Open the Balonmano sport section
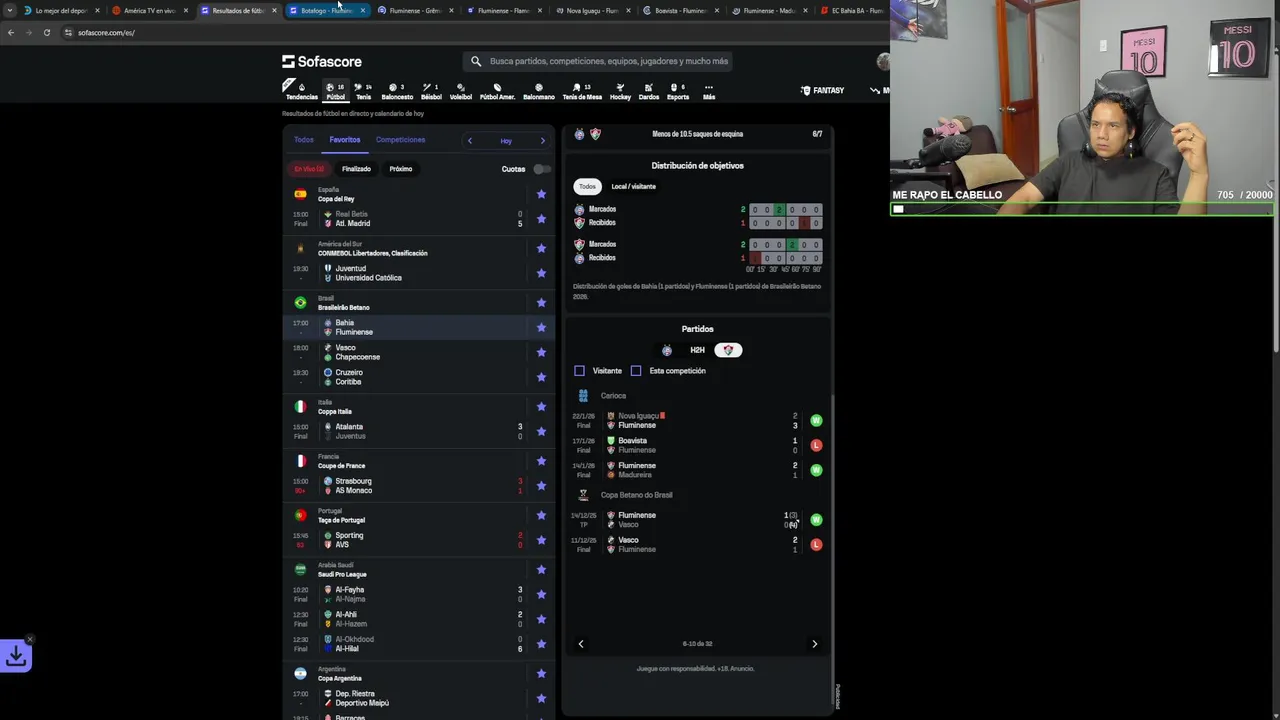 tap(539, 91)
